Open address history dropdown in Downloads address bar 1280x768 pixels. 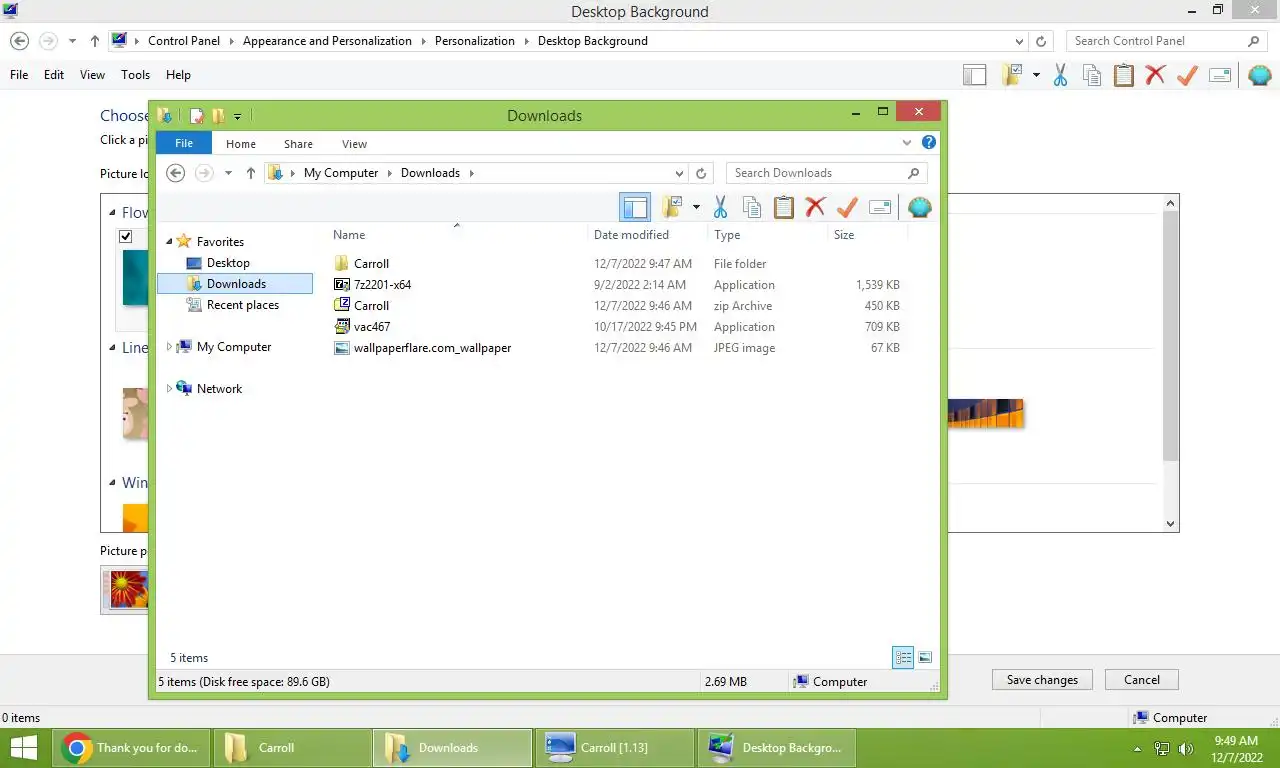pos(680,173)
